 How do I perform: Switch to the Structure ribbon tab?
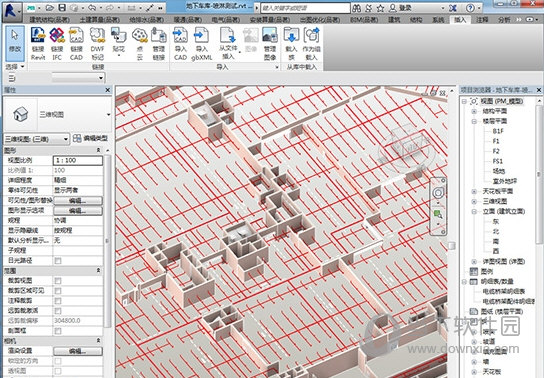pyautogui.click(x=416, y=20)
